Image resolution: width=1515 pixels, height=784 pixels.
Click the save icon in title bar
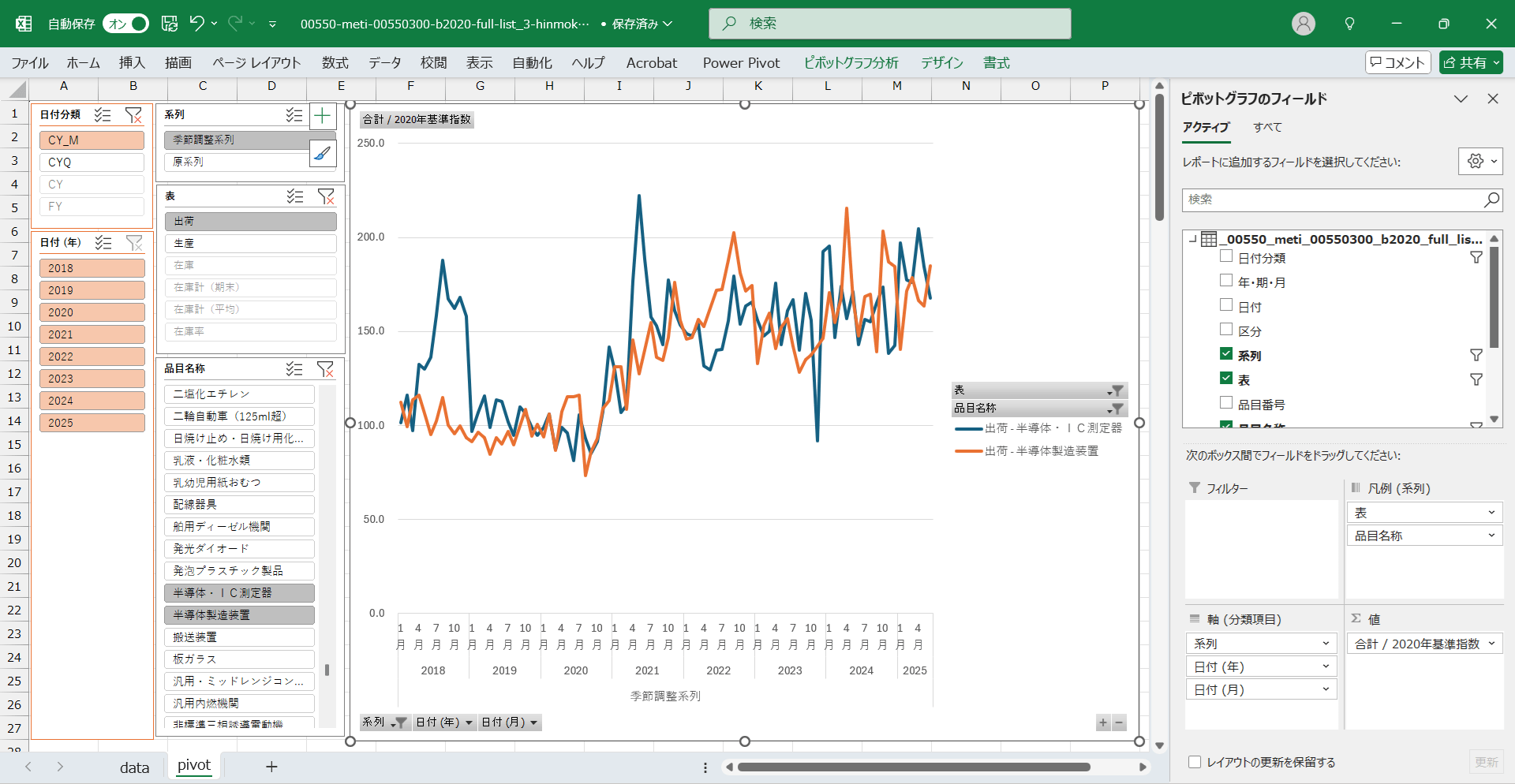pyautogui.click(x=170, y=24)
